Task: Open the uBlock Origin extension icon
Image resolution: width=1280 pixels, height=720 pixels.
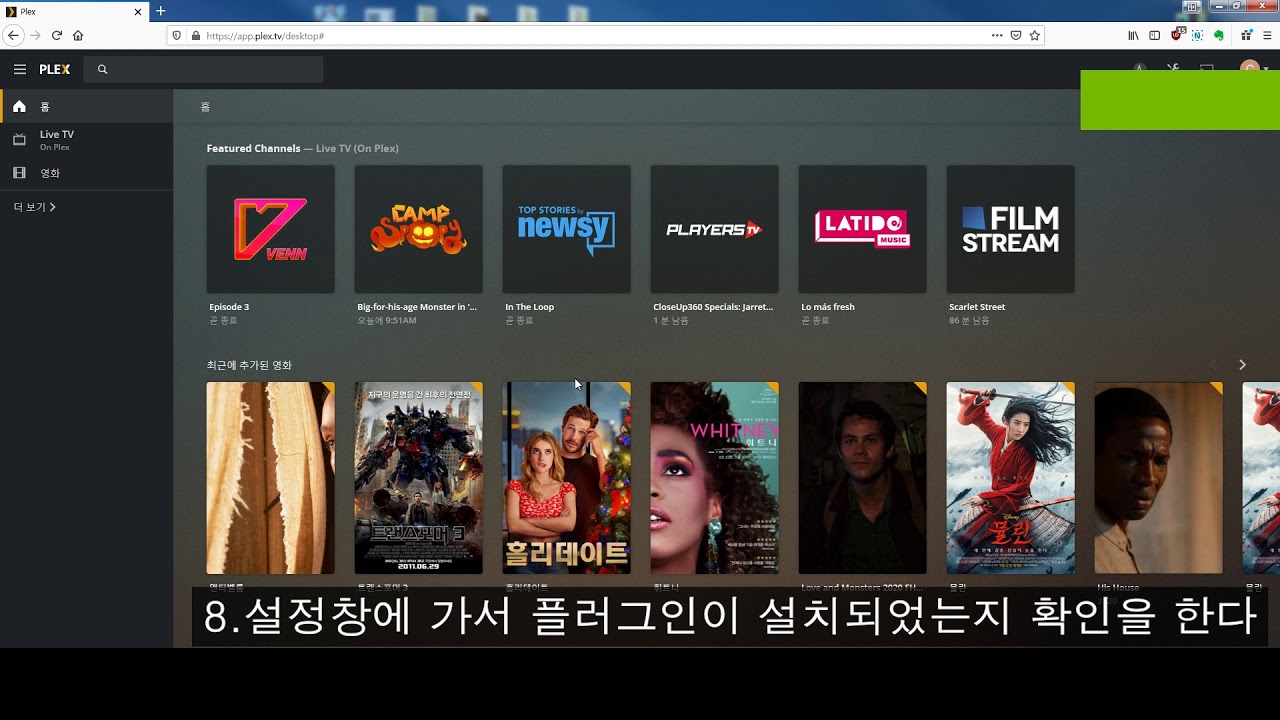Action: tap(1178, 35)
